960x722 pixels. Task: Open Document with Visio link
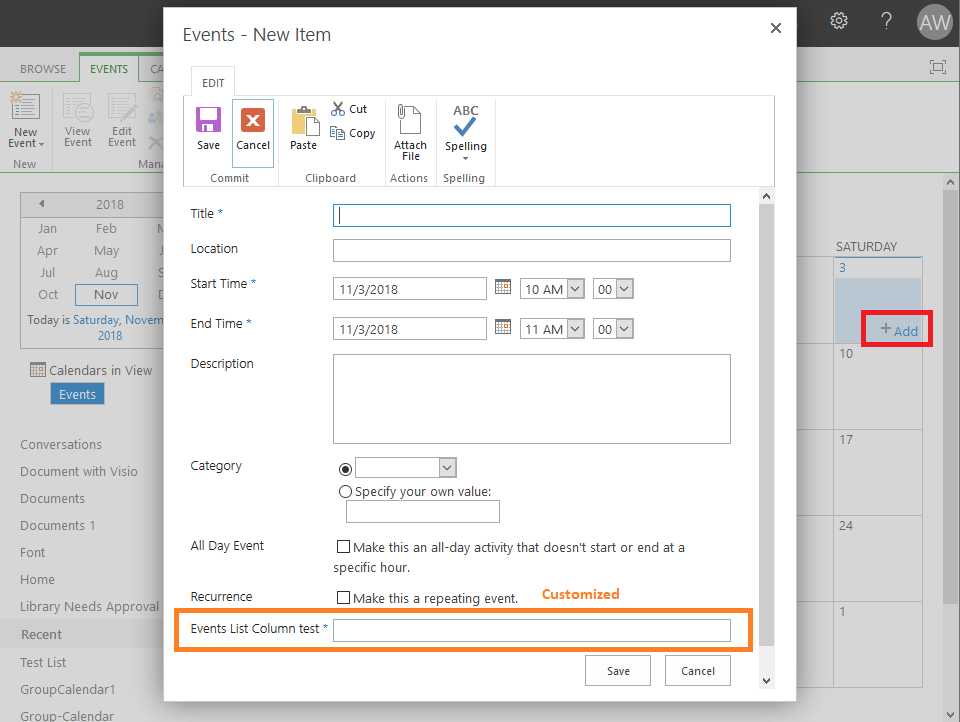pyautogui.click(x=79, y=472)
